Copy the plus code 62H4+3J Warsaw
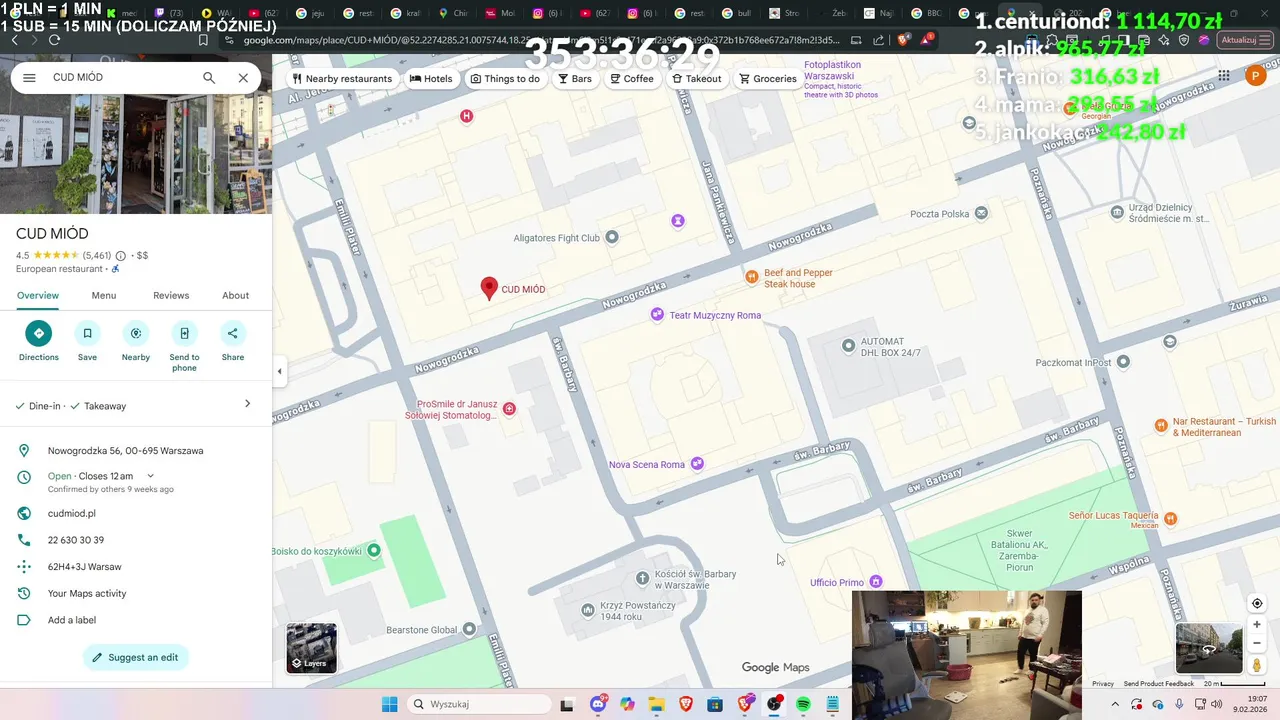The height and width of the screenshot is (720, 1280). [85, 567]
